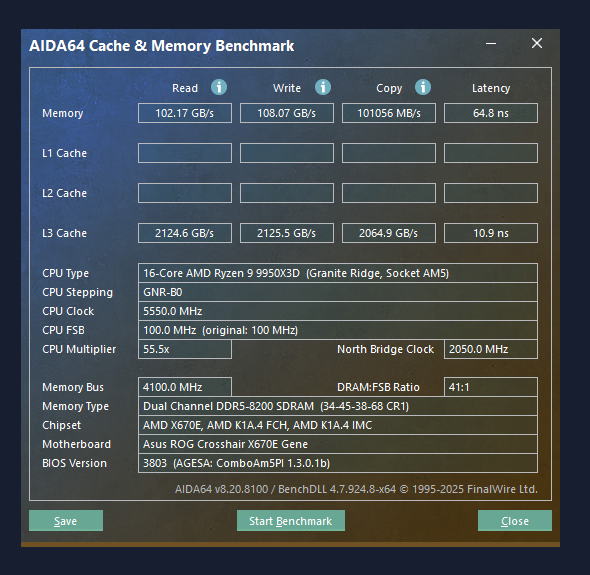
Task: Click the CPU Type field with Ryzen 9 9950X3D
Action: (338, 273)
